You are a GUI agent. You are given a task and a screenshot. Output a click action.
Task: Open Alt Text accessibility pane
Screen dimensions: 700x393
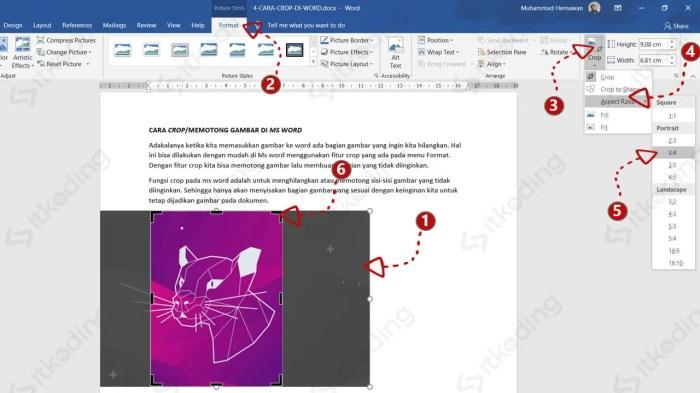pyautogui.click(x=396, y=53)
